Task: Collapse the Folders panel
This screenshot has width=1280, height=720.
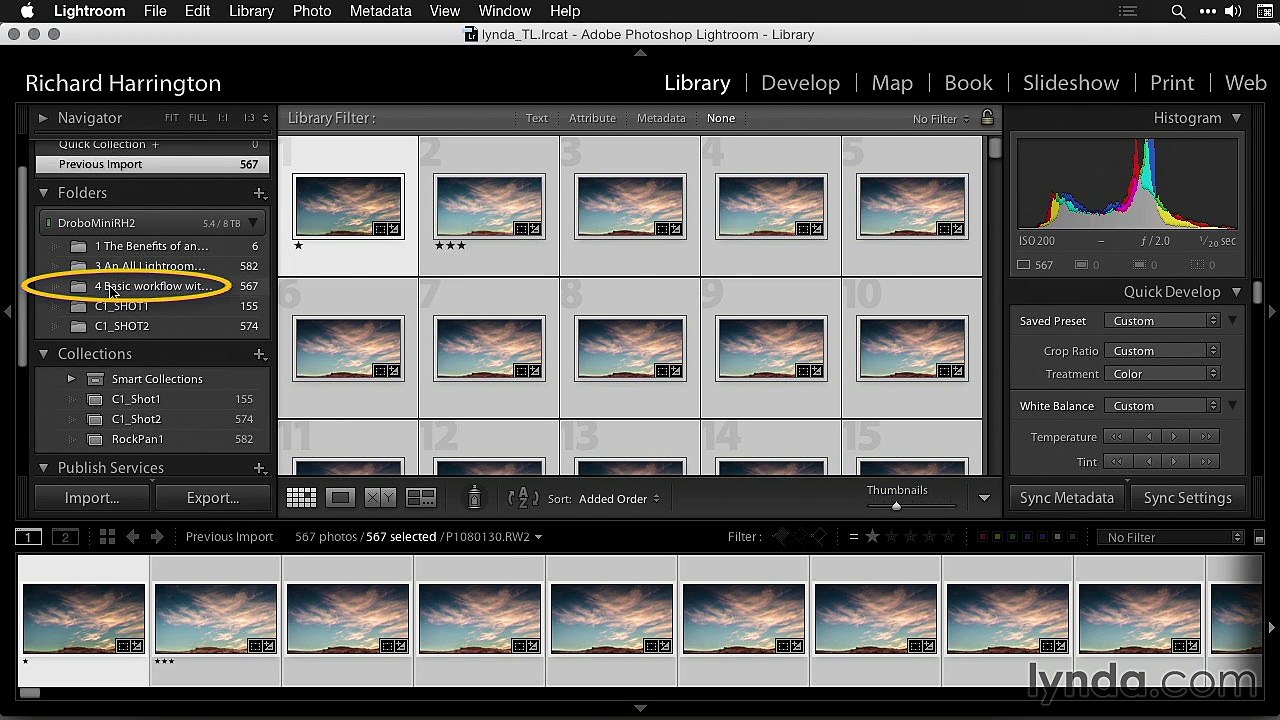Action: [43, 193]
